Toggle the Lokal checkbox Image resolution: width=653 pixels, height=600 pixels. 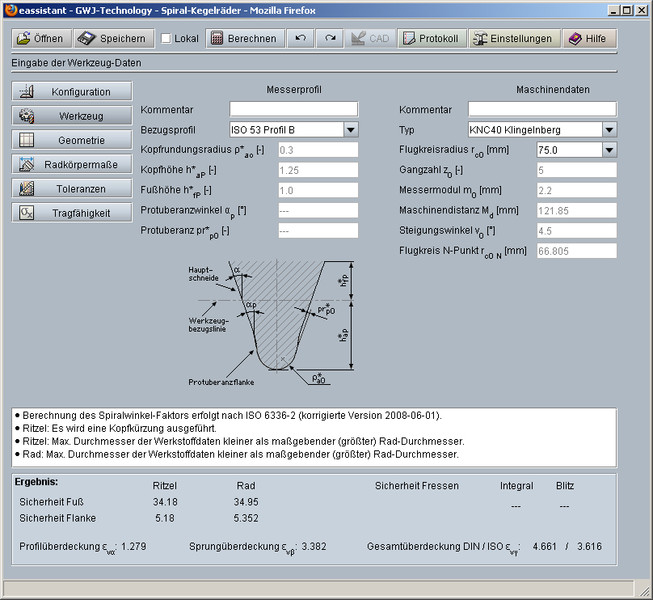point(166,39)
